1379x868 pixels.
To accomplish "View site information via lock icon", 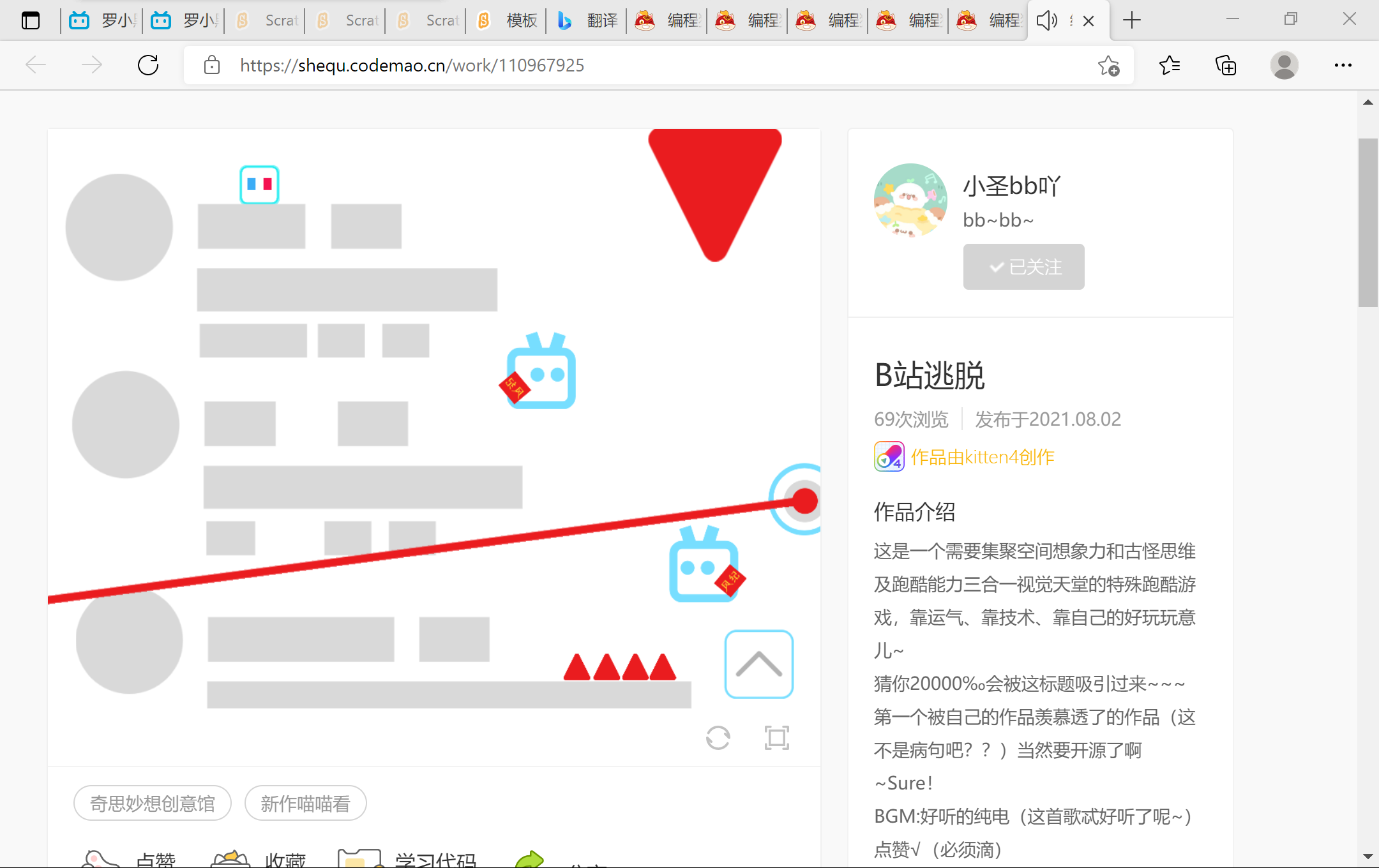I will pyautogui.click(x=212, y=65).
